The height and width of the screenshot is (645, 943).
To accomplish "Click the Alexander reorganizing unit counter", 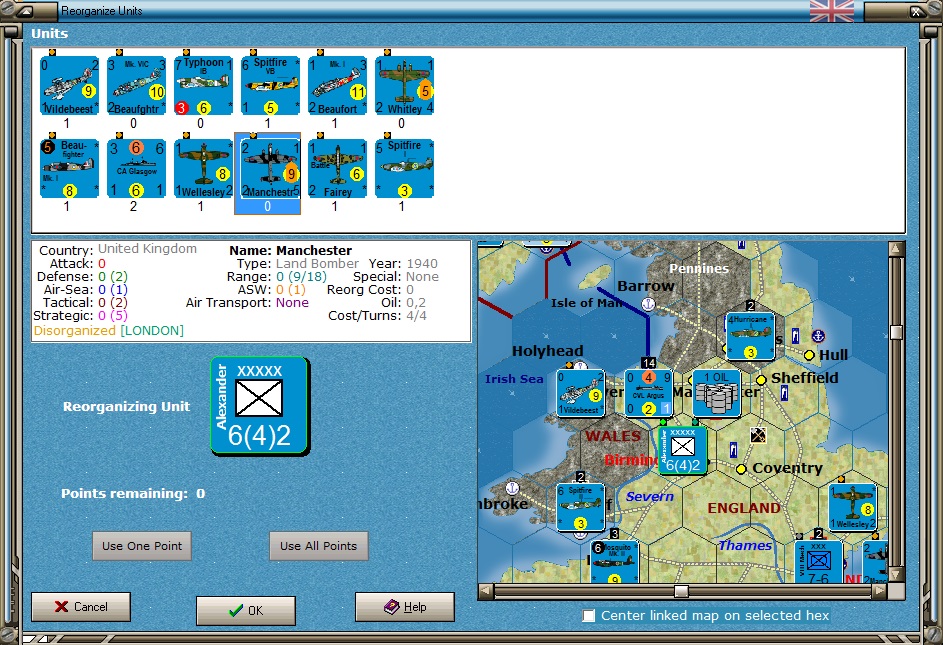I will (260, 406).
